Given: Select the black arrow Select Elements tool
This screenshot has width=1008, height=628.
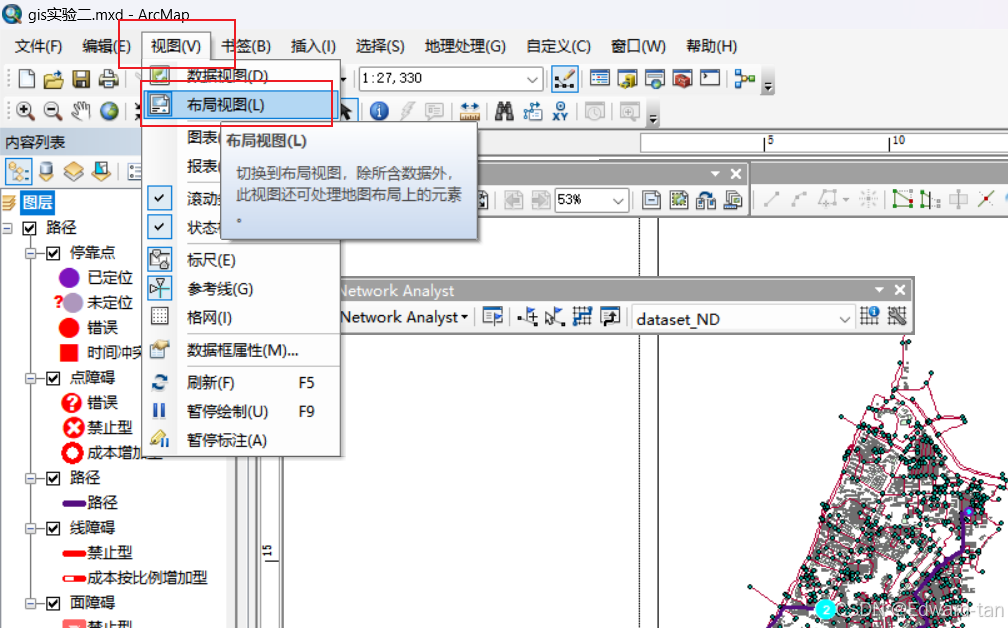Looking at the screenshot, I should [346, 111].
